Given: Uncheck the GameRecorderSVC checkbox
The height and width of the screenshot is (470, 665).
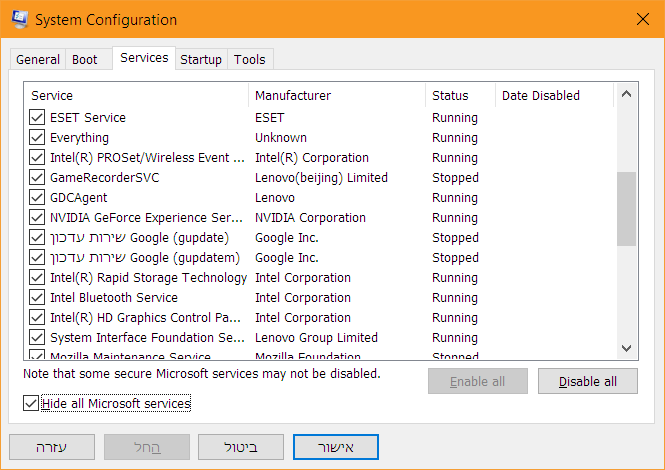Looking at the screenshot, I should click(37, 177).
